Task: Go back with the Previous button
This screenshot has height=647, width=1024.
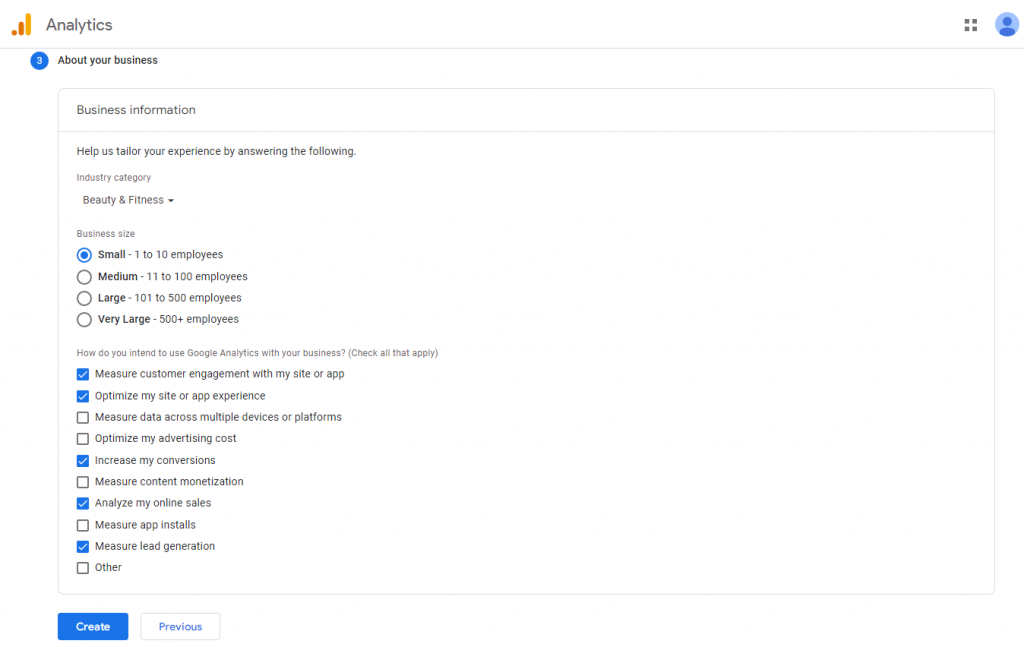Action: [x=180, y=627]
